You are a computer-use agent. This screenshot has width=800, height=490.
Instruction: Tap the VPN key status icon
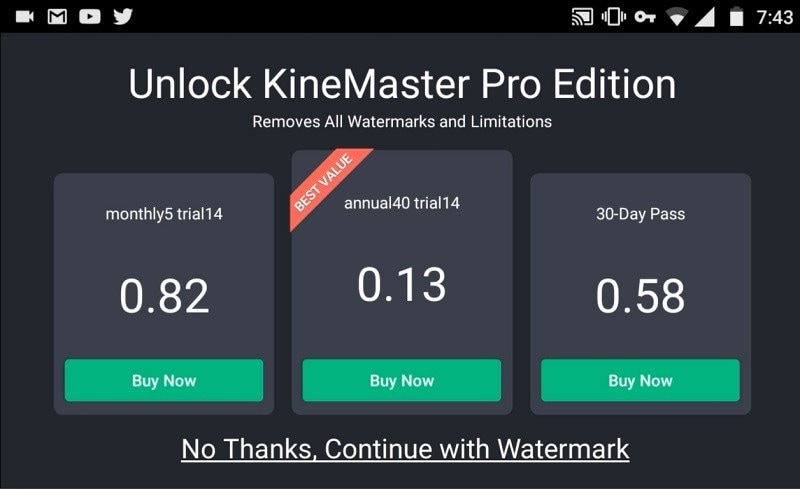click(x=645, y=17)
